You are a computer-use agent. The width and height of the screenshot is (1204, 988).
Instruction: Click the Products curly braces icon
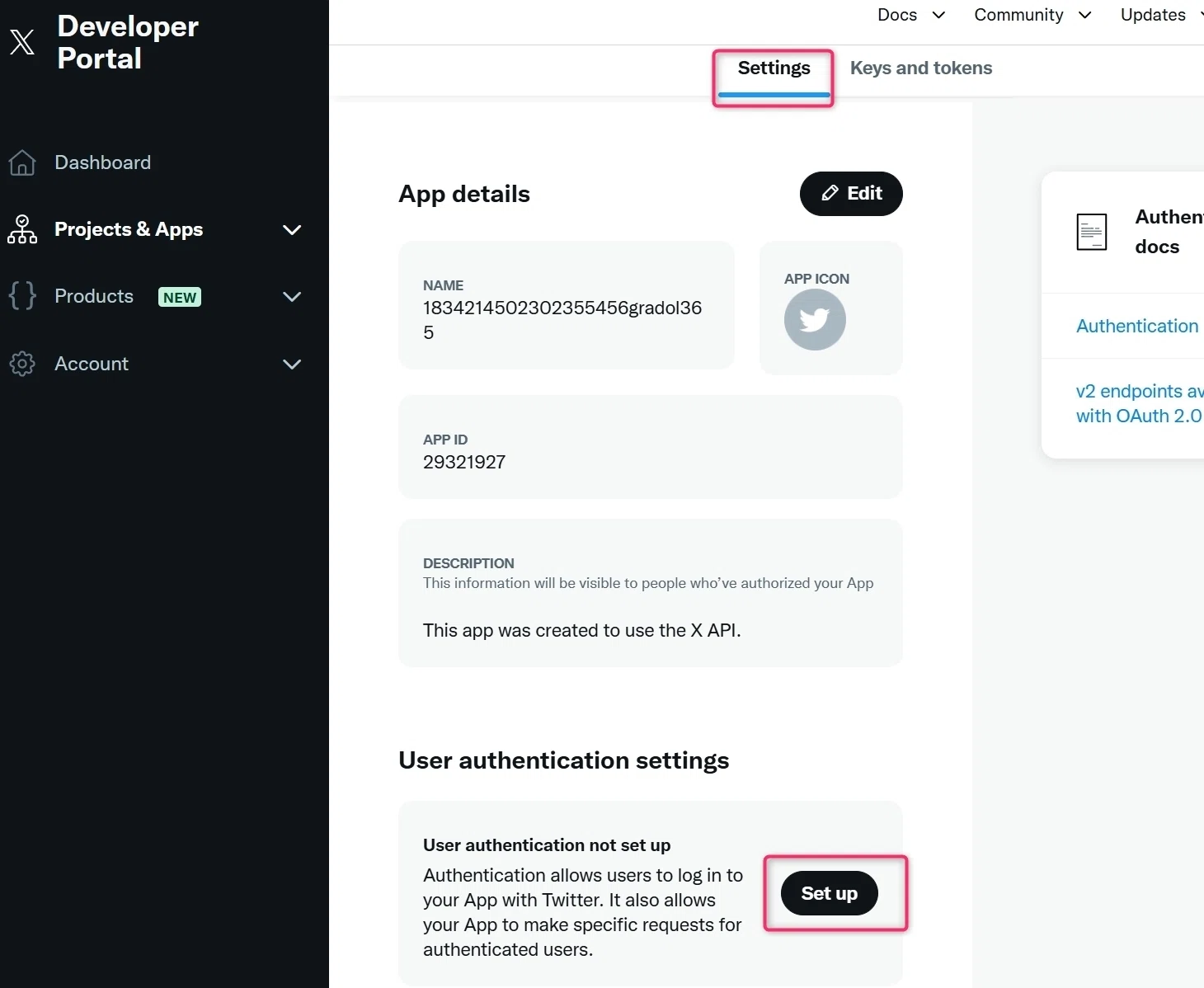click(22, 296)
